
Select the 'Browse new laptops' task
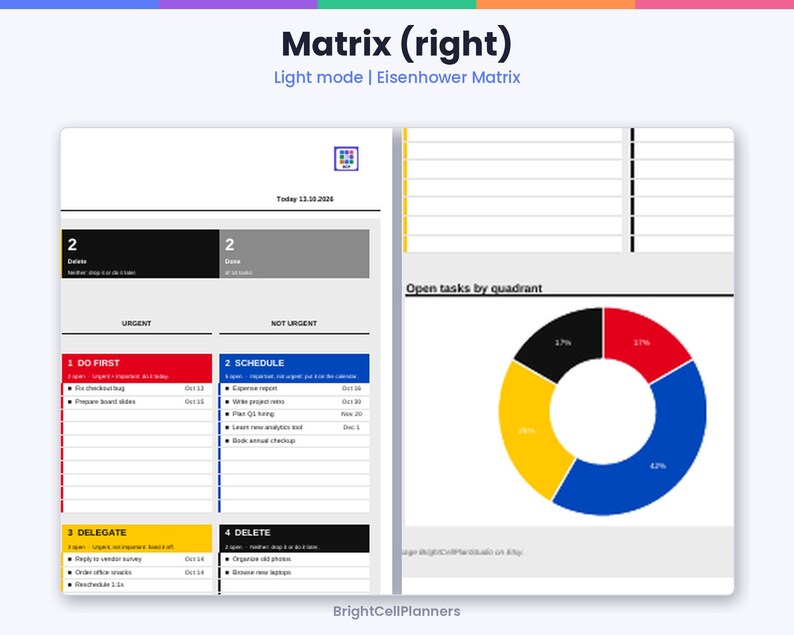pos(262,572)
